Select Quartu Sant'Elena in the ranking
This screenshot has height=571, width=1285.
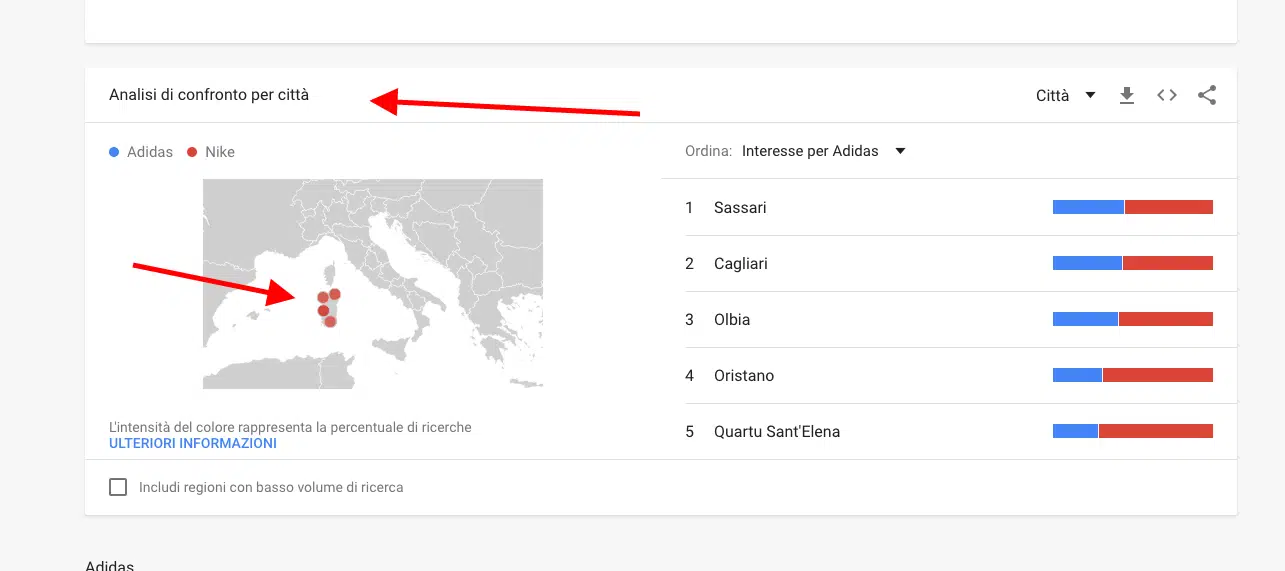777,432
